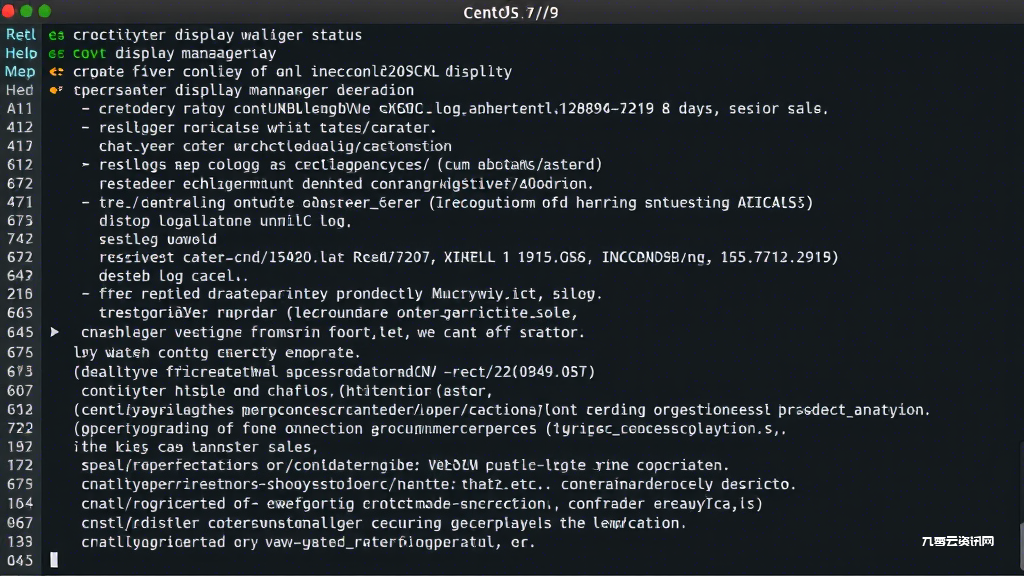The image size is (1024, 576).
Task: Click the 'CentOS 7//9' window title
Action: 511,12
